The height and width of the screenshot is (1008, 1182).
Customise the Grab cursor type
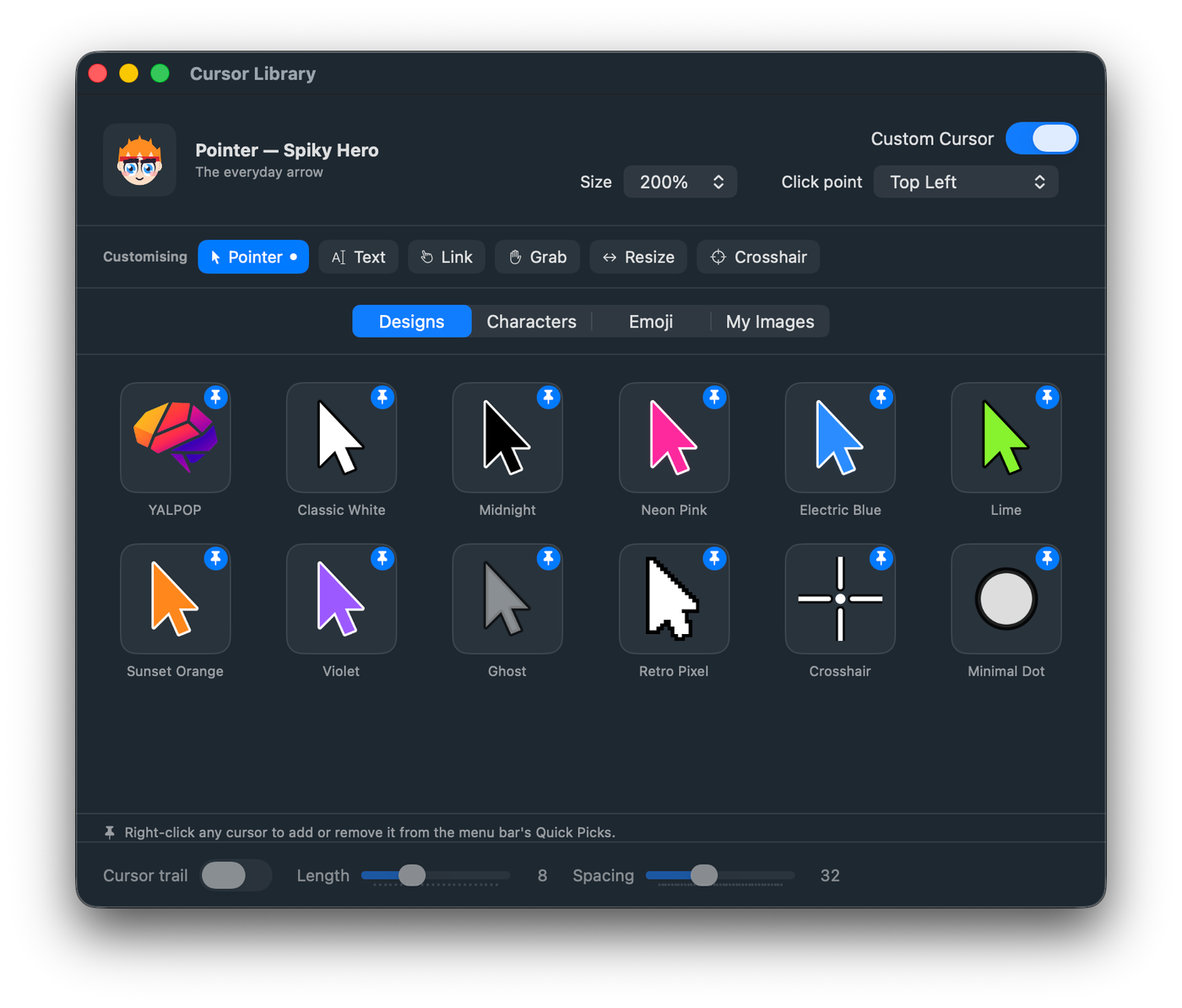[537, 257]
